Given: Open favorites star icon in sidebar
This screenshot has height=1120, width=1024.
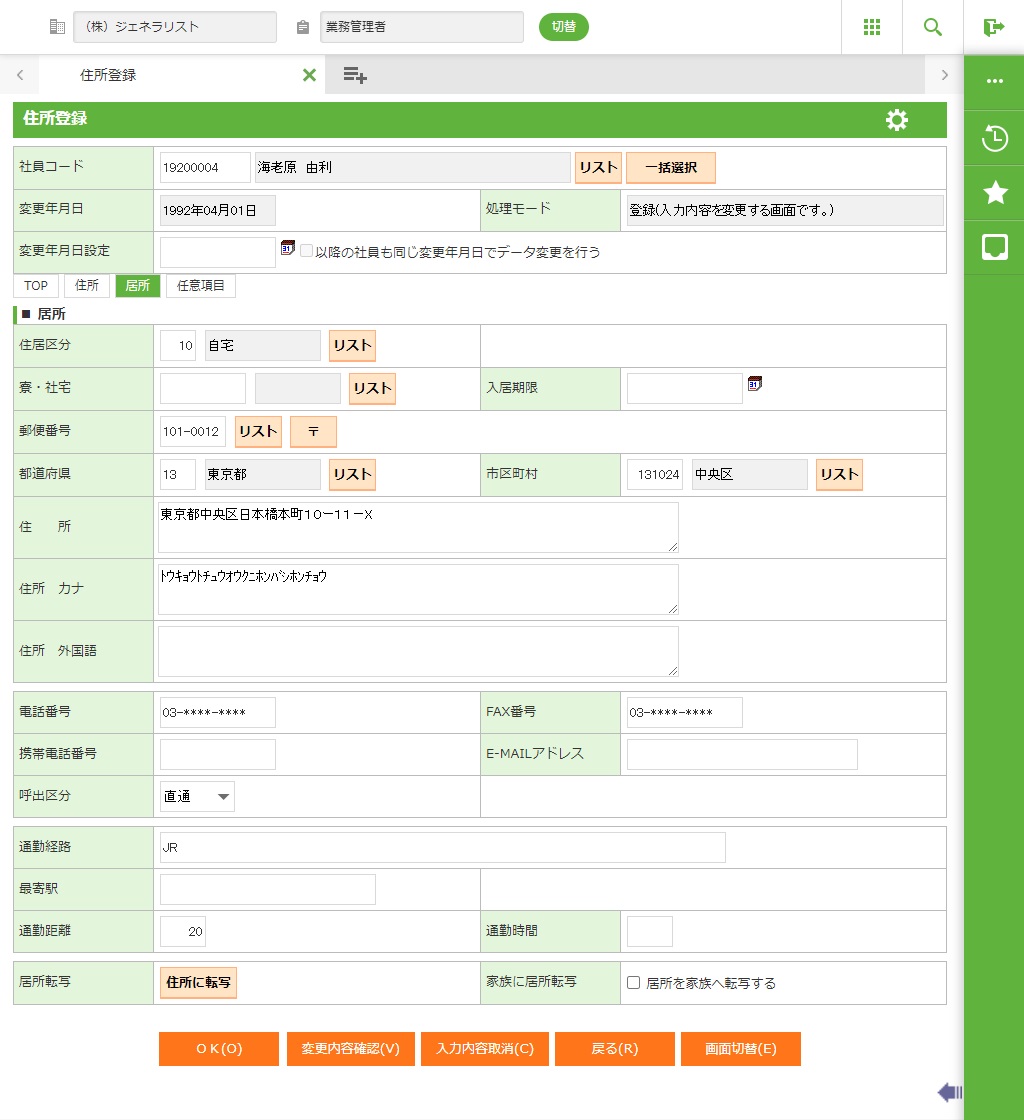Looking at the screenshot, I should [995, 193].
